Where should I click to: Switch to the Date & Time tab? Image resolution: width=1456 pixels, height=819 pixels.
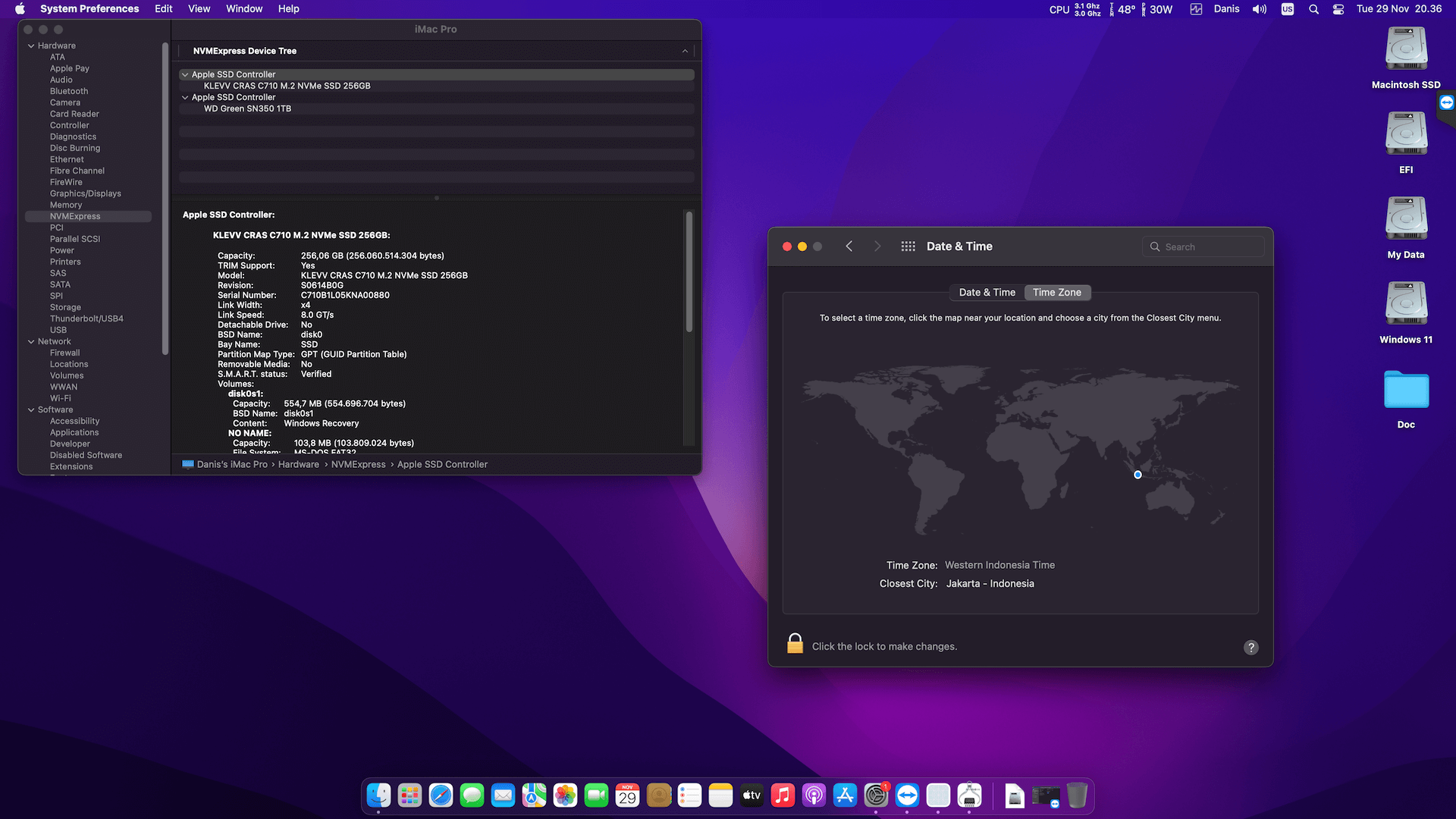986,292
